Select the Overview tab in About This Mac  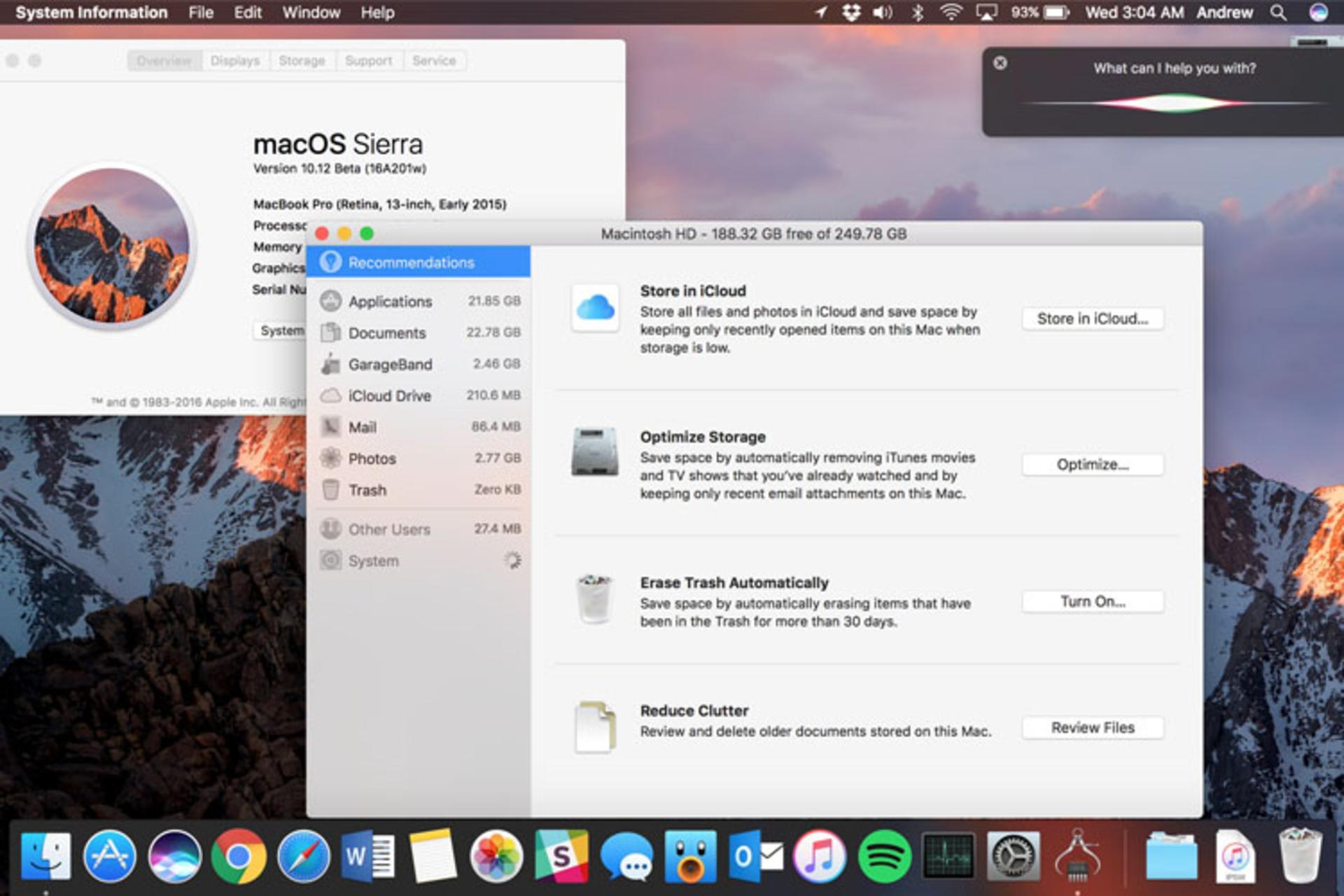tap(164, 61)
